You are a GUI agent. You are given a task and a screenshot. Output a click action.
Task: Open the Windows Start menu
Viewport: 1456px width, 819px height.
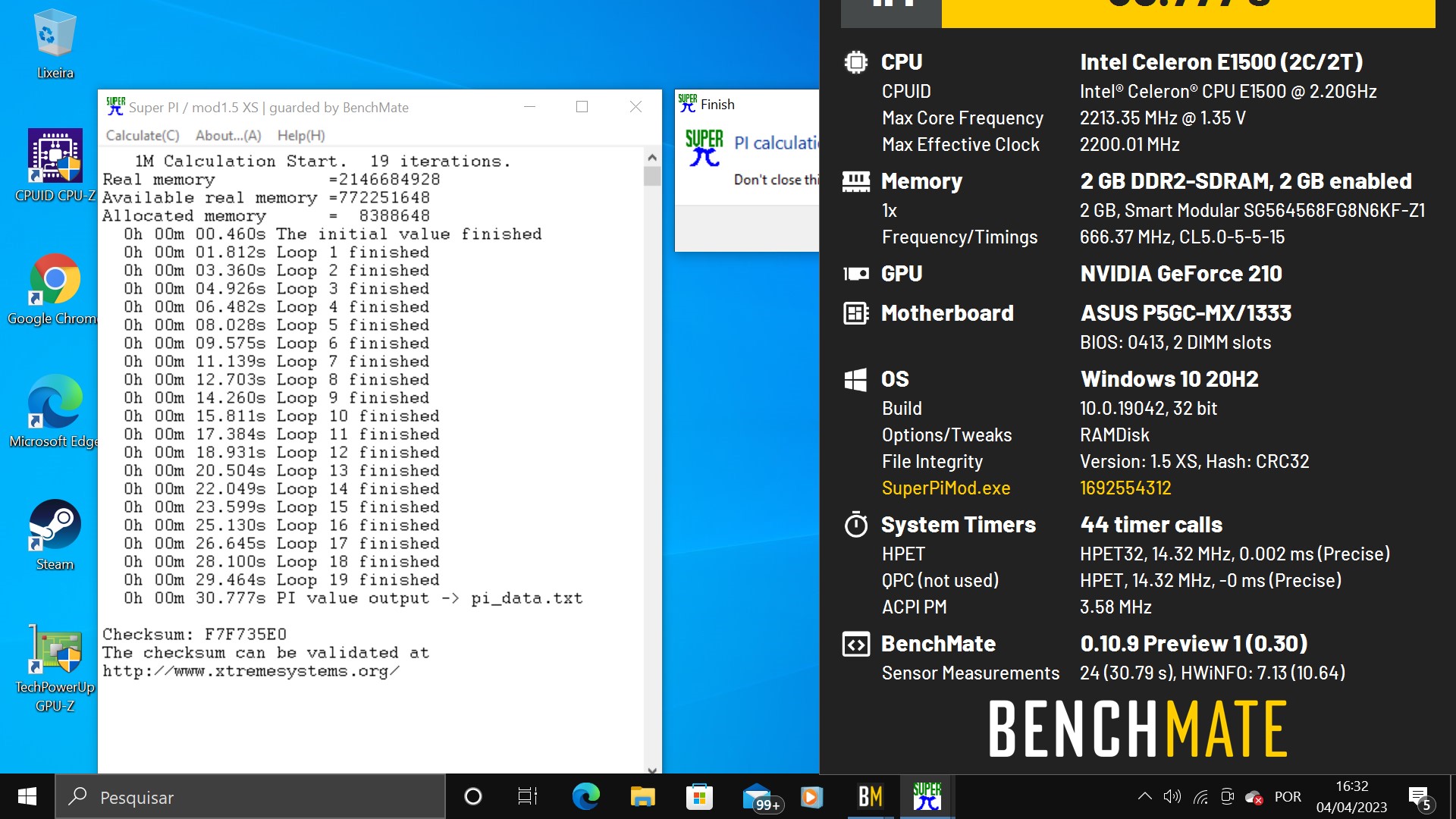click(x=27, y=796)
